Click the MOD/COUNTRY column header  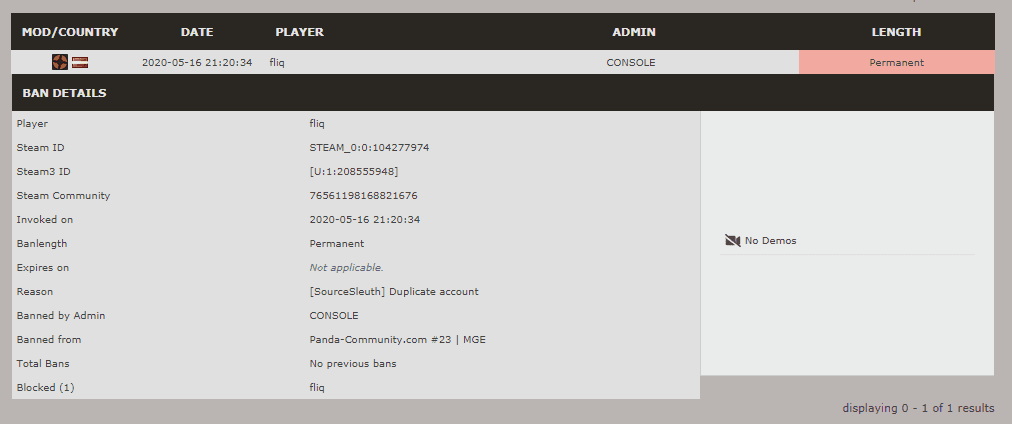(70, 32)
